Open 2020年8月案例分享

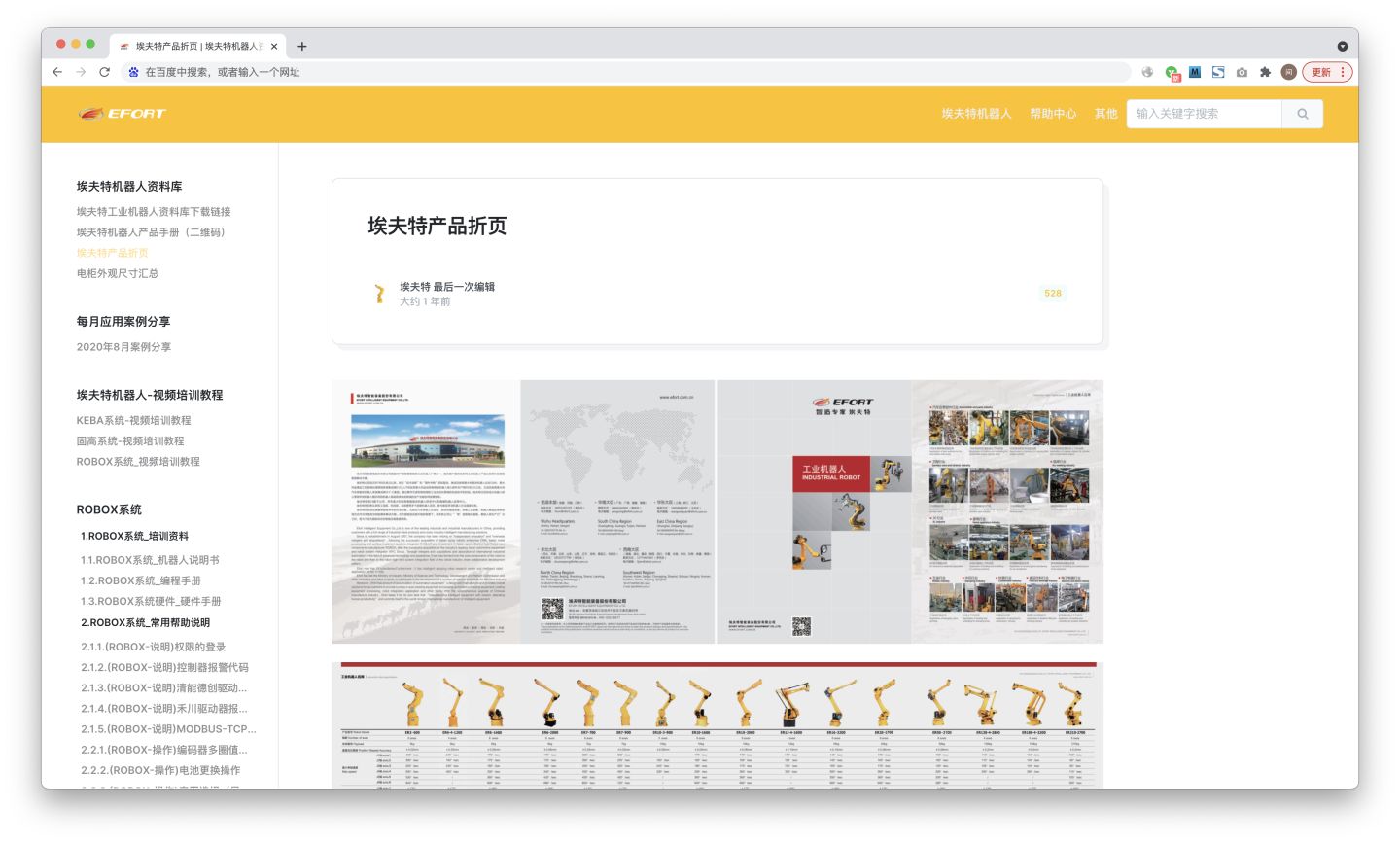(123, 347)
